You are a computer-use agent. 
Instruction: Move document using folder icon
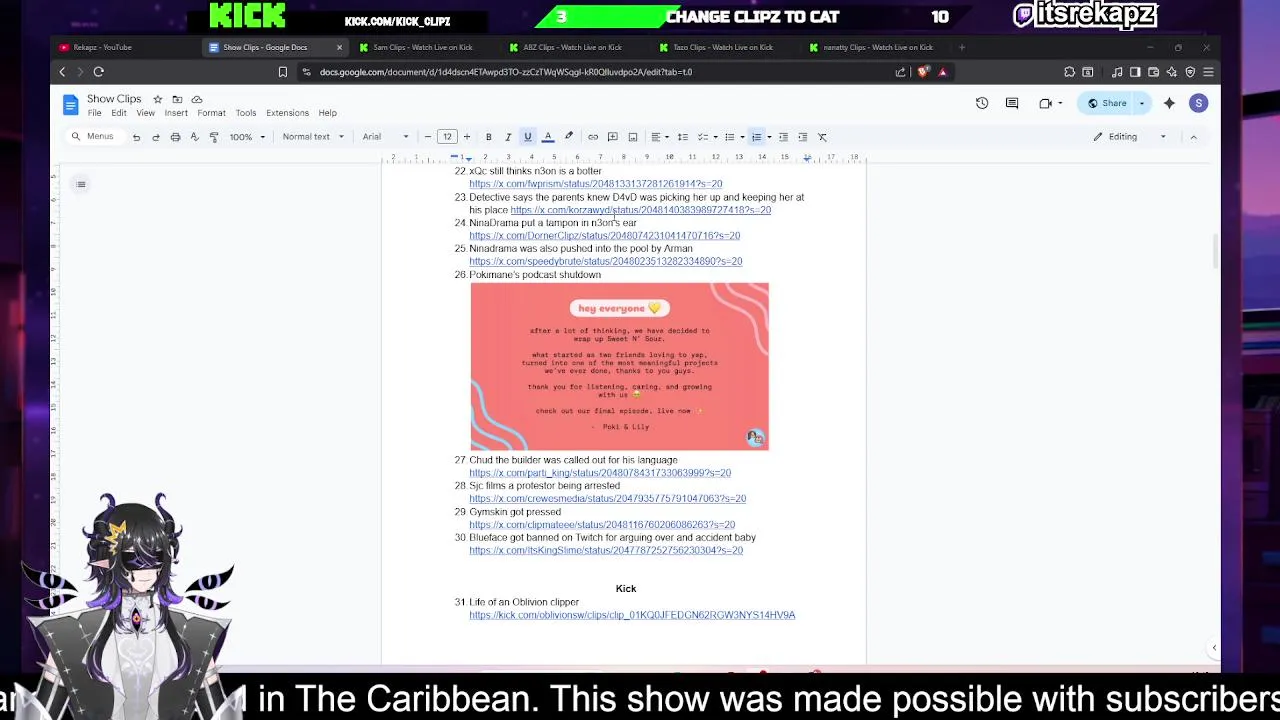(177, 99)
